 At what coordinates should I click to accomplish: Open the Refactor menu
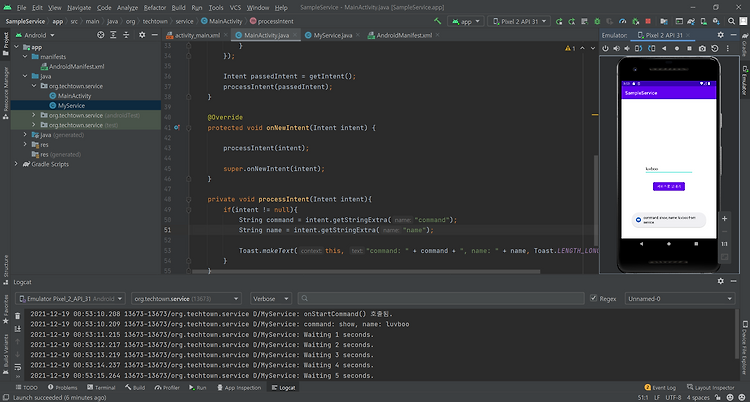pyautogui.click(x=154, y=8)
